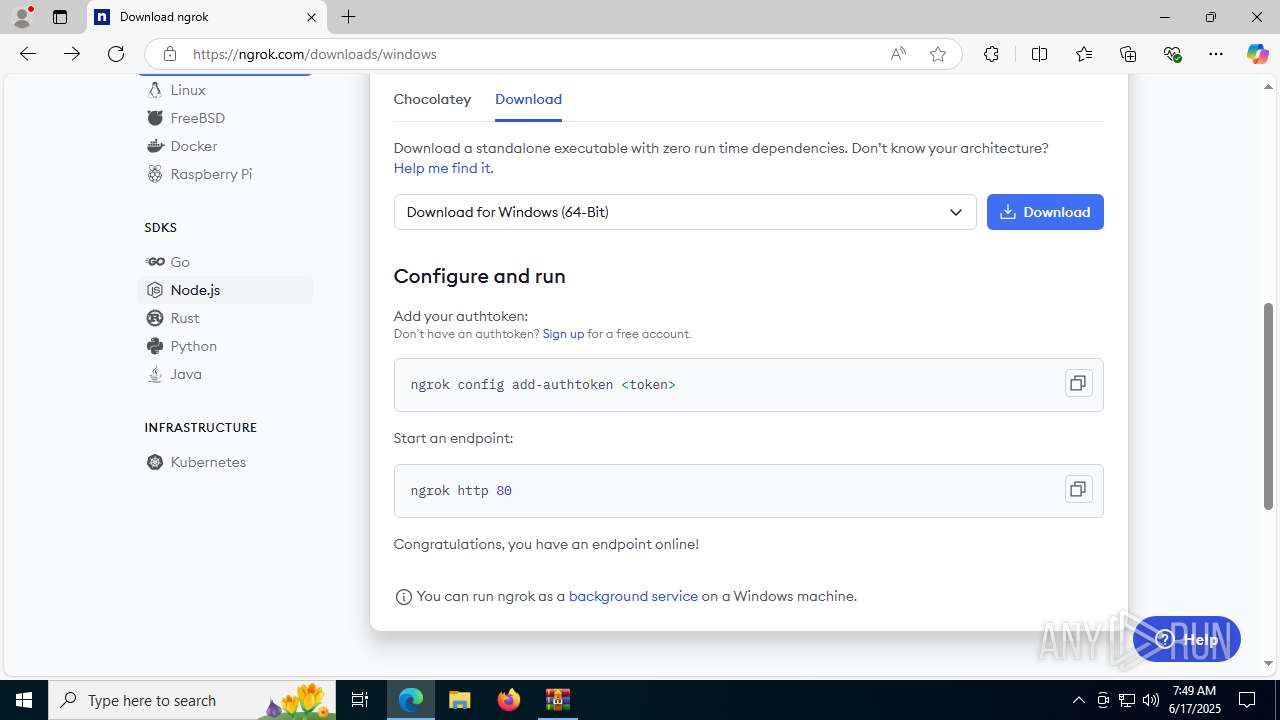Viewport: 1280px width, 720px height.
Task: Open the Copilot sidebar
Action: click(1257, 54)
